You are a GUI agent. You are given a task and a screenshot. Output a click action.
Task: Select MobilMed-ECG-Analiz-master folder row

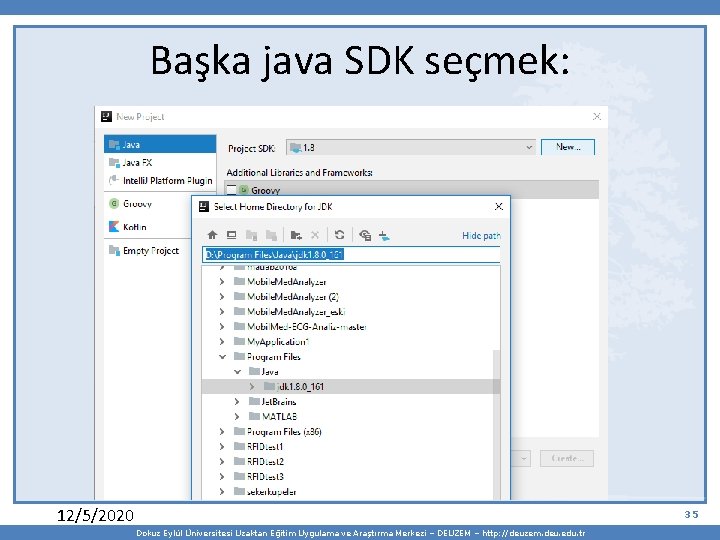pyautogui.click(x=351, y=326)
